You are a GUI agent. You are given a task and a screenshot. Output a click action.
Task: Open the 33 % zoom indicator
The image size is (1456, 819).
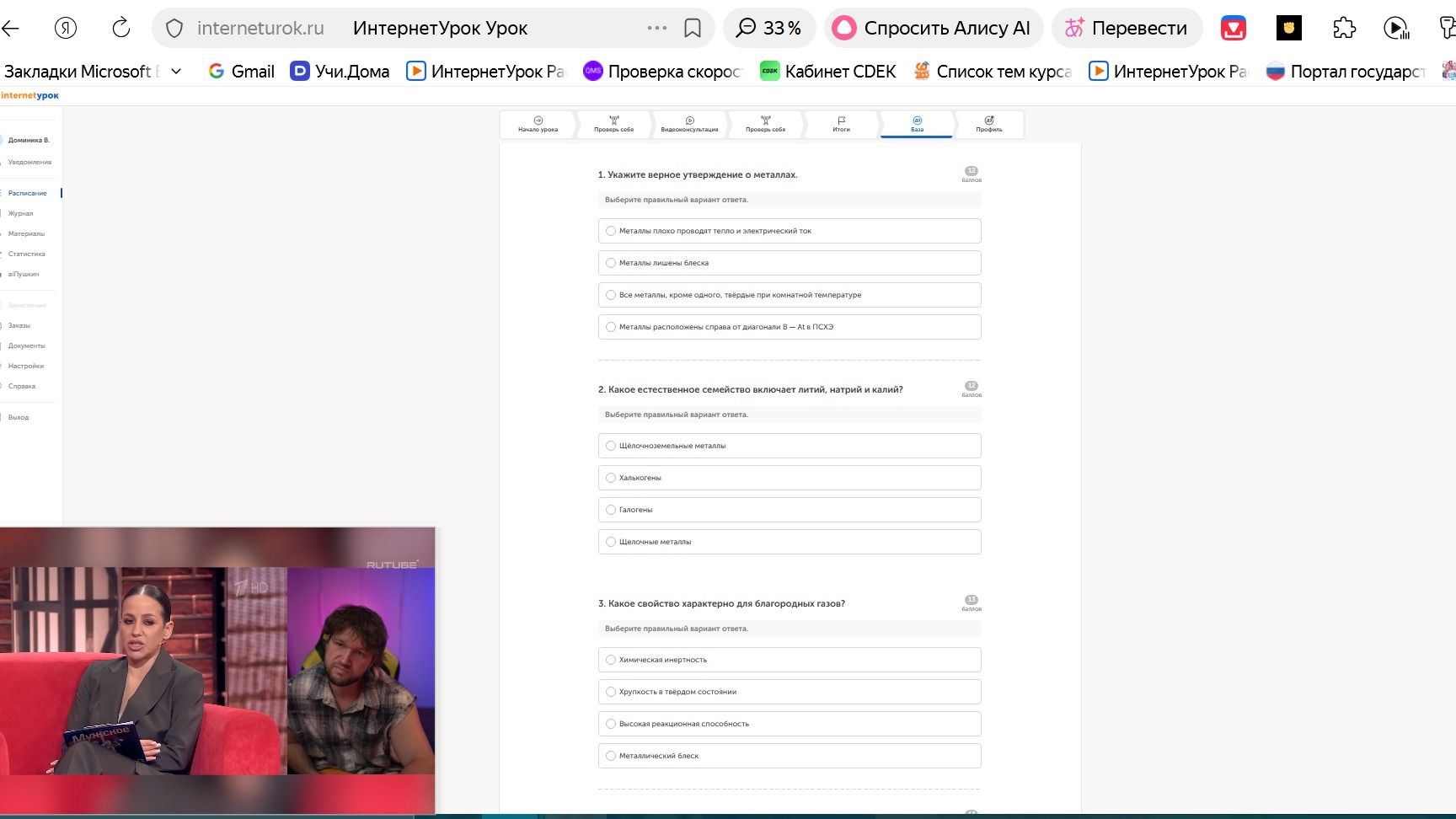(769, 28)
